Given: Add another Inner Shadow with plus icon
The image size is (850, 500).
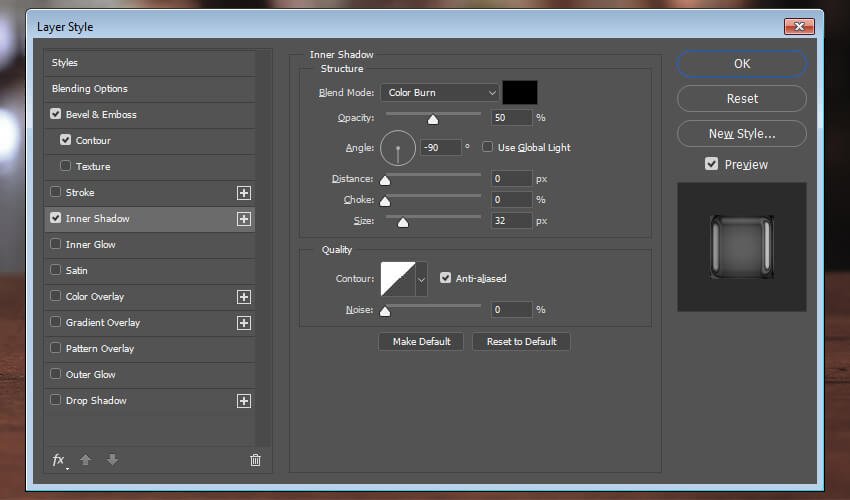Looking at the screenshot, I should (x=244, y=219).
